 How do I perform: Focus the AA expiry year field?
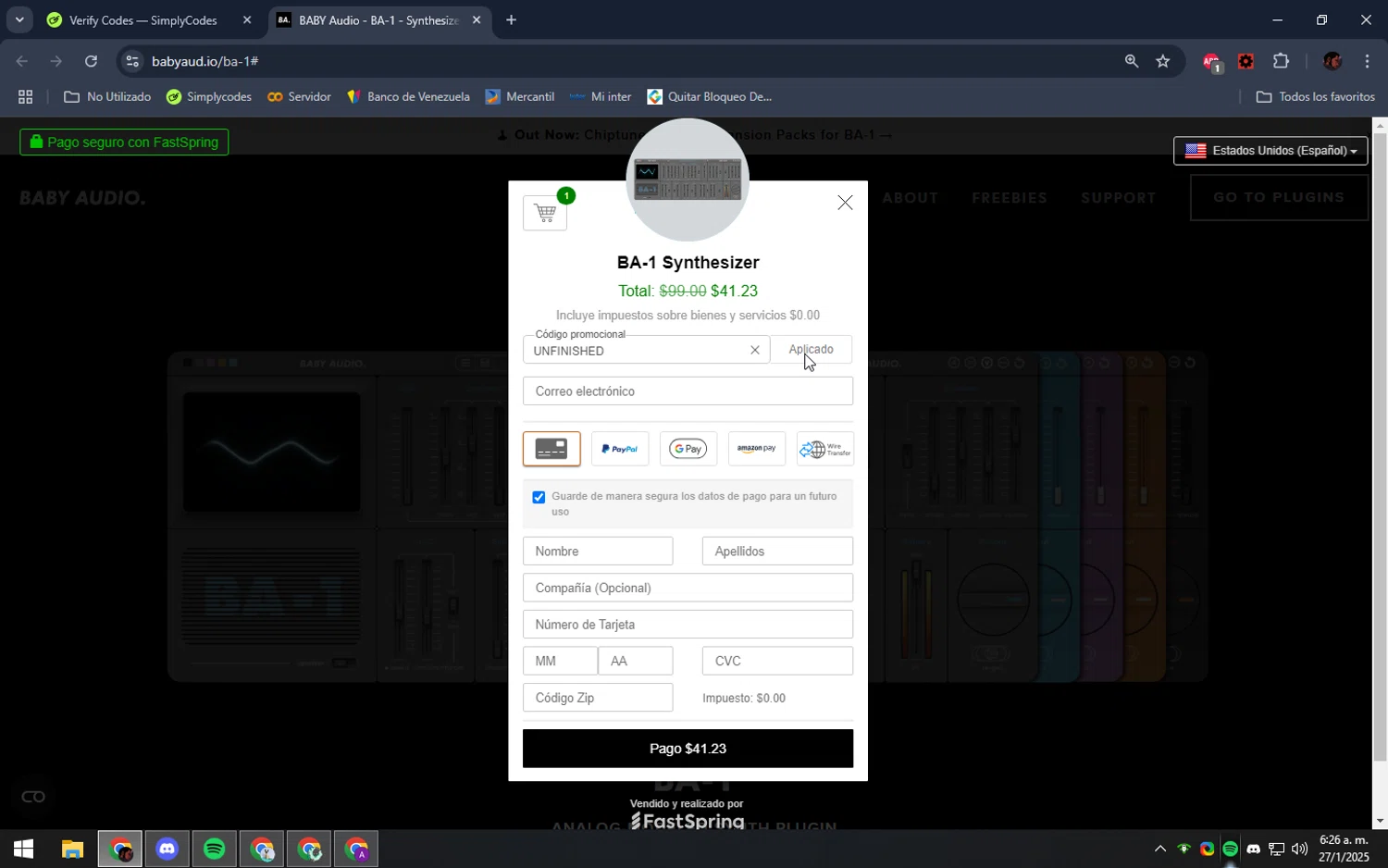coord(636,661)
